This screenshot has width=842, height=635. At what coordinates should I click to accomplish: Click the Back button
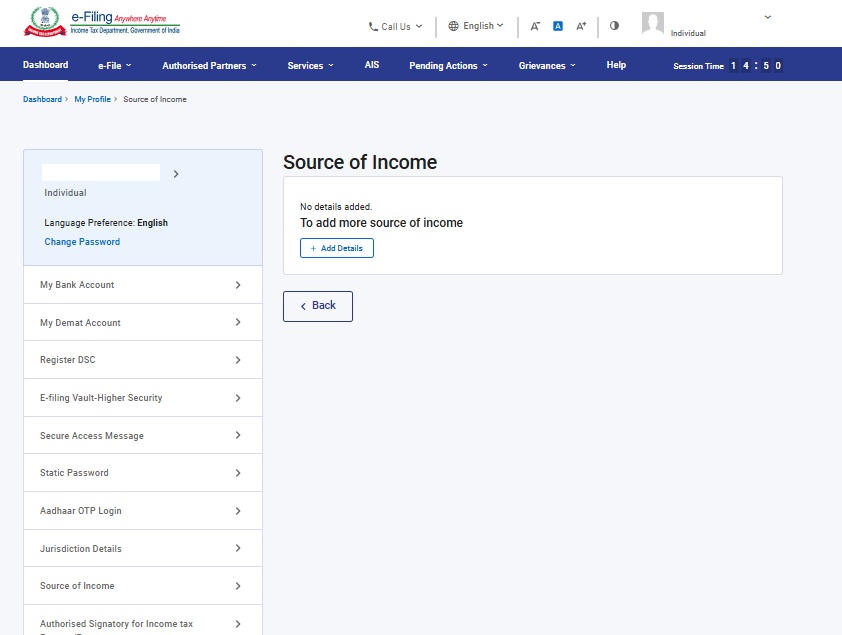(318, 306)
